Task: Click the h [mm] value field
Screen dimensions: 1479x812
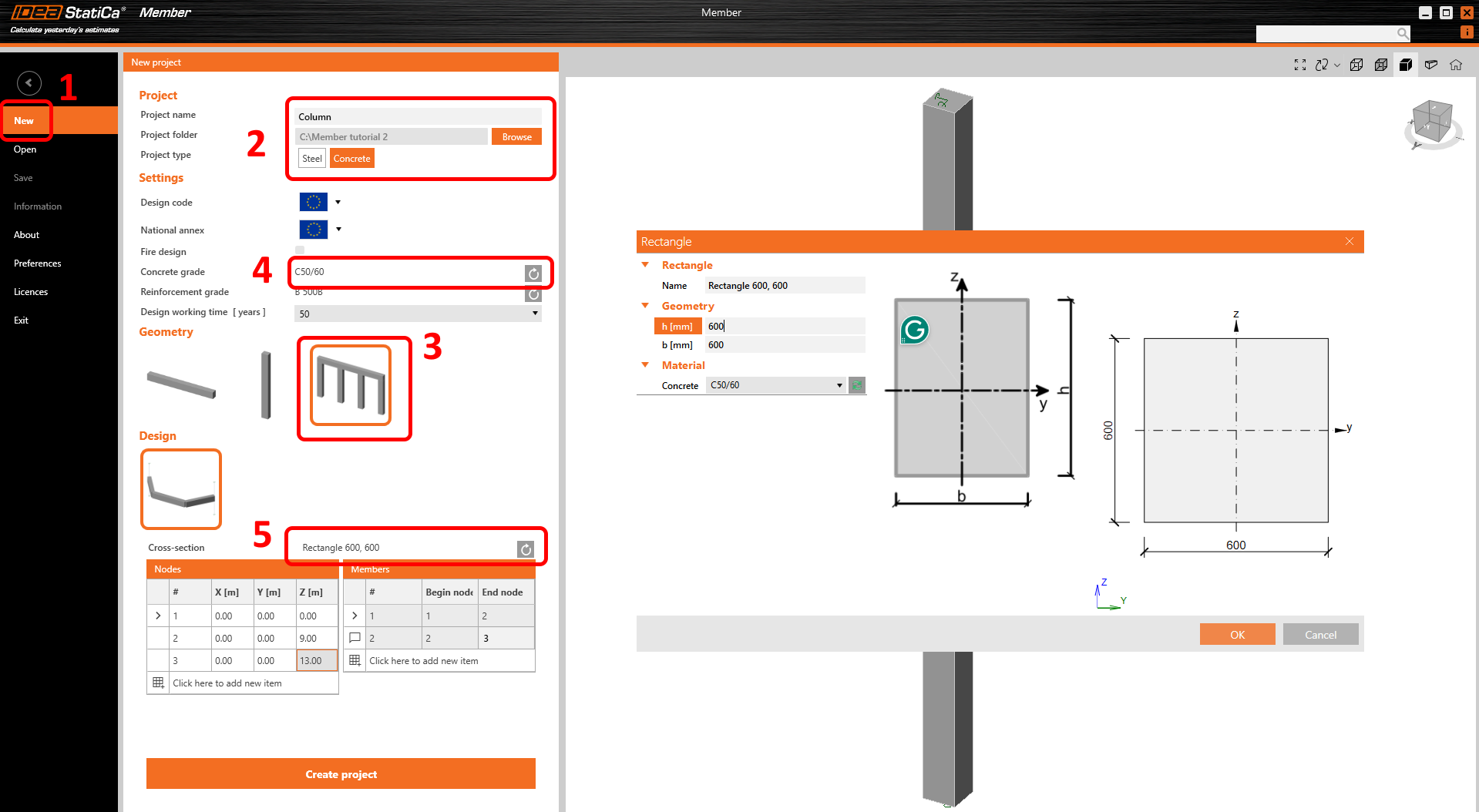Action: [785, 326]
